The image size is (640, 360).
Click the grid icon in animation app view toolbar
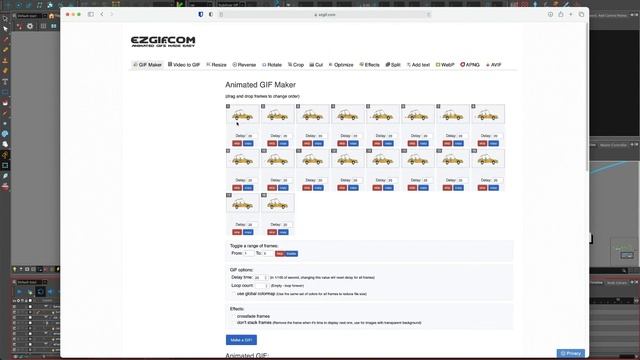[x=43, y=26]
